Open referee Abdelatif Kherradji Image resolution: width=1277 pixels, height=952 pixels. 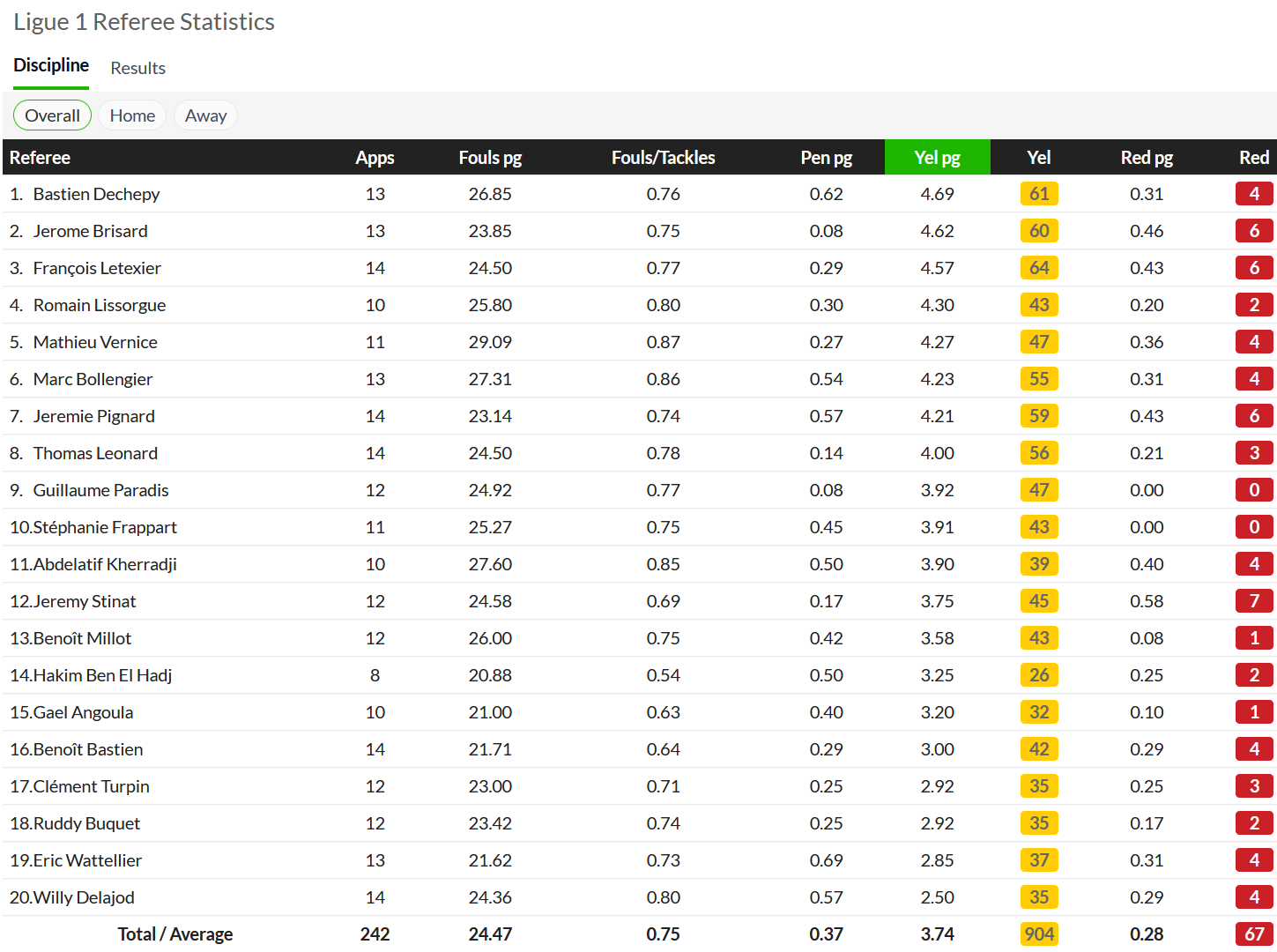(105, 564)
